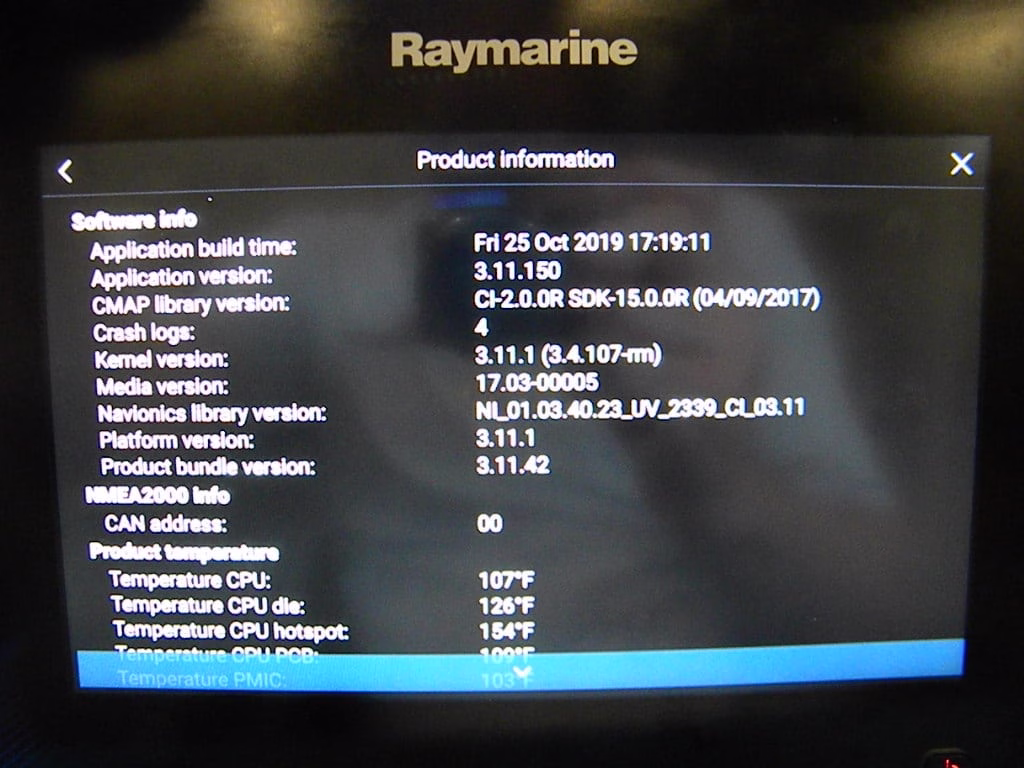1024x768 pixels.
Task: Select the 'Temperature PMIC:' label
Action: coord(201,679)
